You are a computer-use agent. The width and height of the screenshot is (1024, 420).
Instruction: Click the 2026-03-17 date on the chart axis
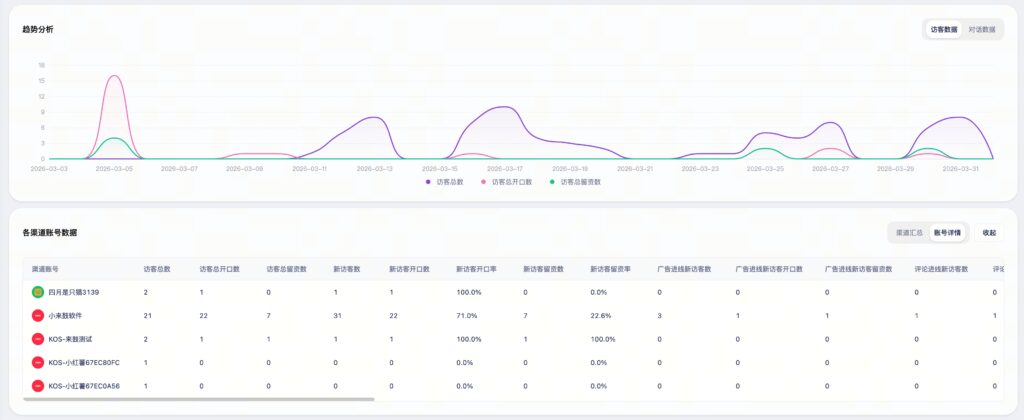[x=506, y=169]
